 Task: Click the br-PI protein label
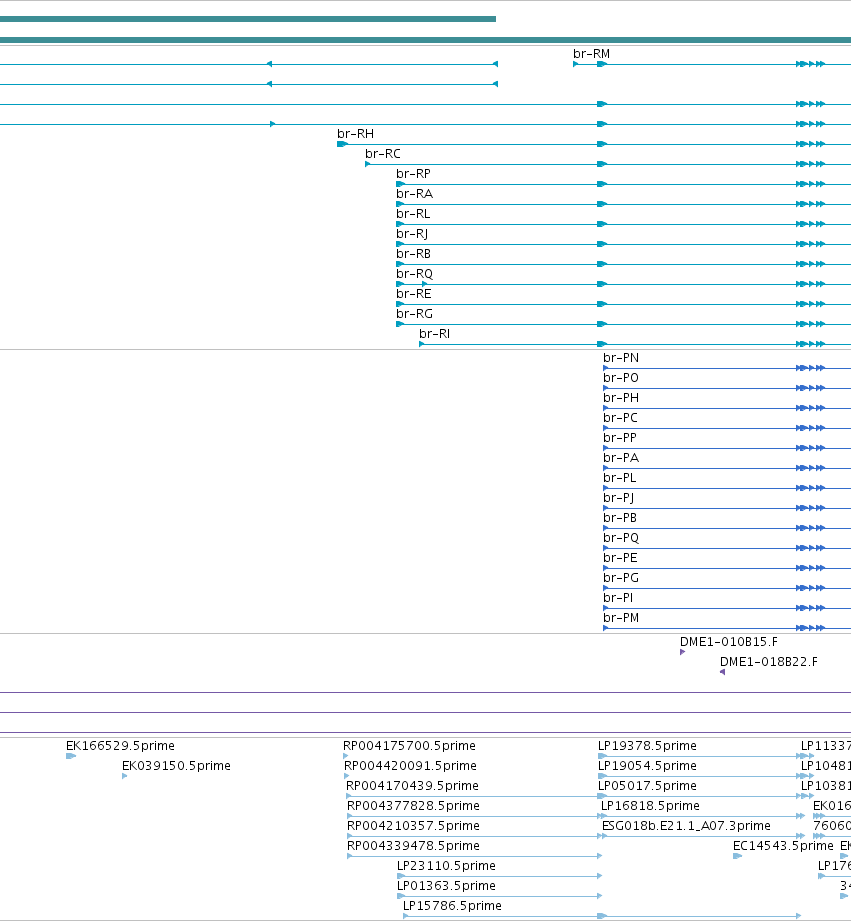click(618, 597)
